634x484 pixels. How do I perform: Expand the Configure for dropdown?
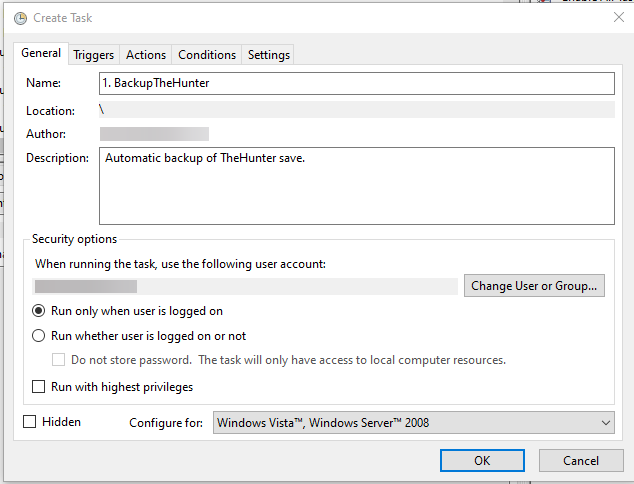tap(414, 423)
